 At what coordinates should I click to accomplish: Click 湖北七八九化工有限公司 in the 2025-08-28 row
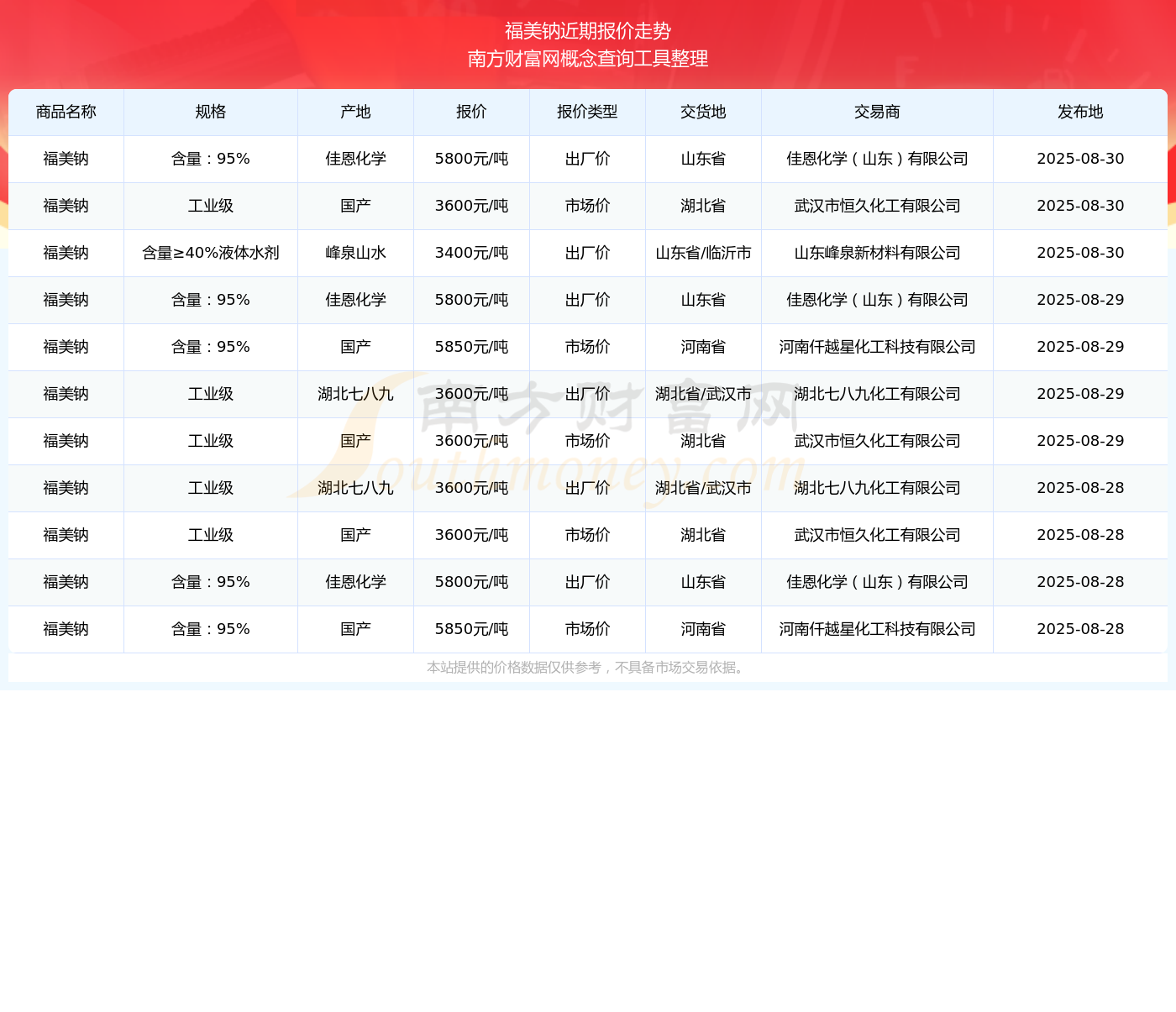[877, 488]
